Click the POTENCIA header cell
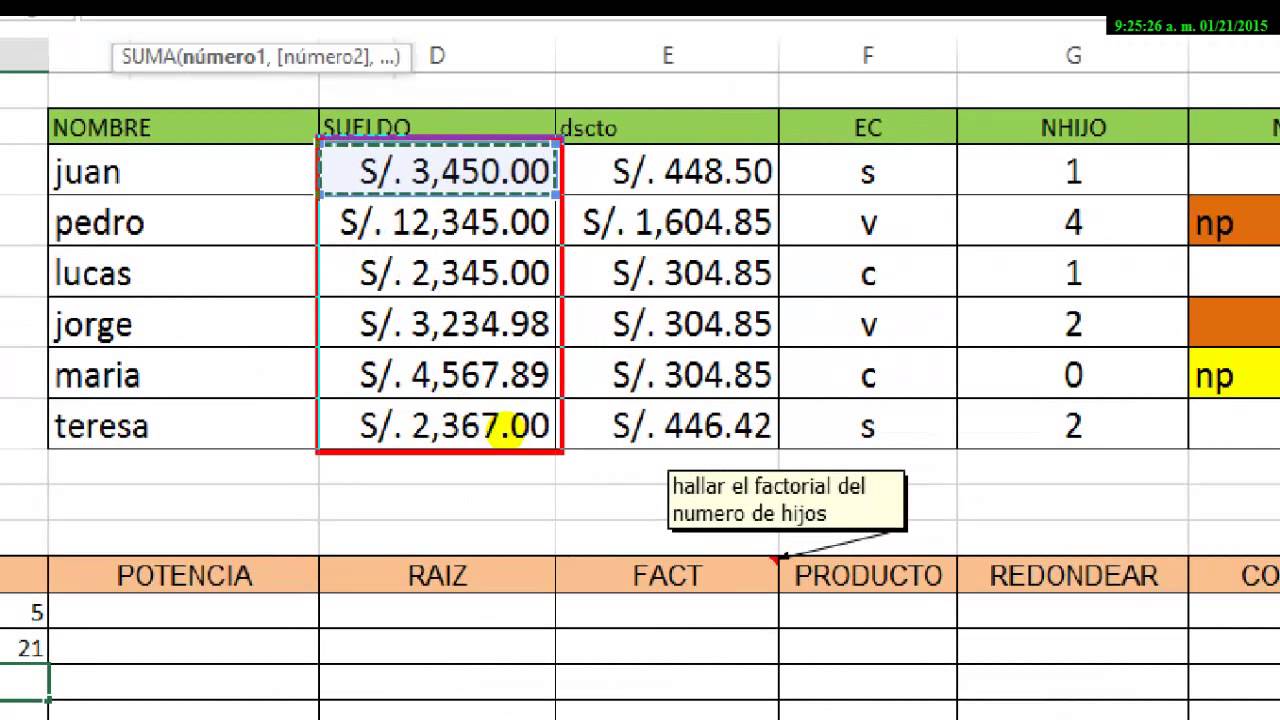This screenshot has width=1280, height=720. pos(184,575)
